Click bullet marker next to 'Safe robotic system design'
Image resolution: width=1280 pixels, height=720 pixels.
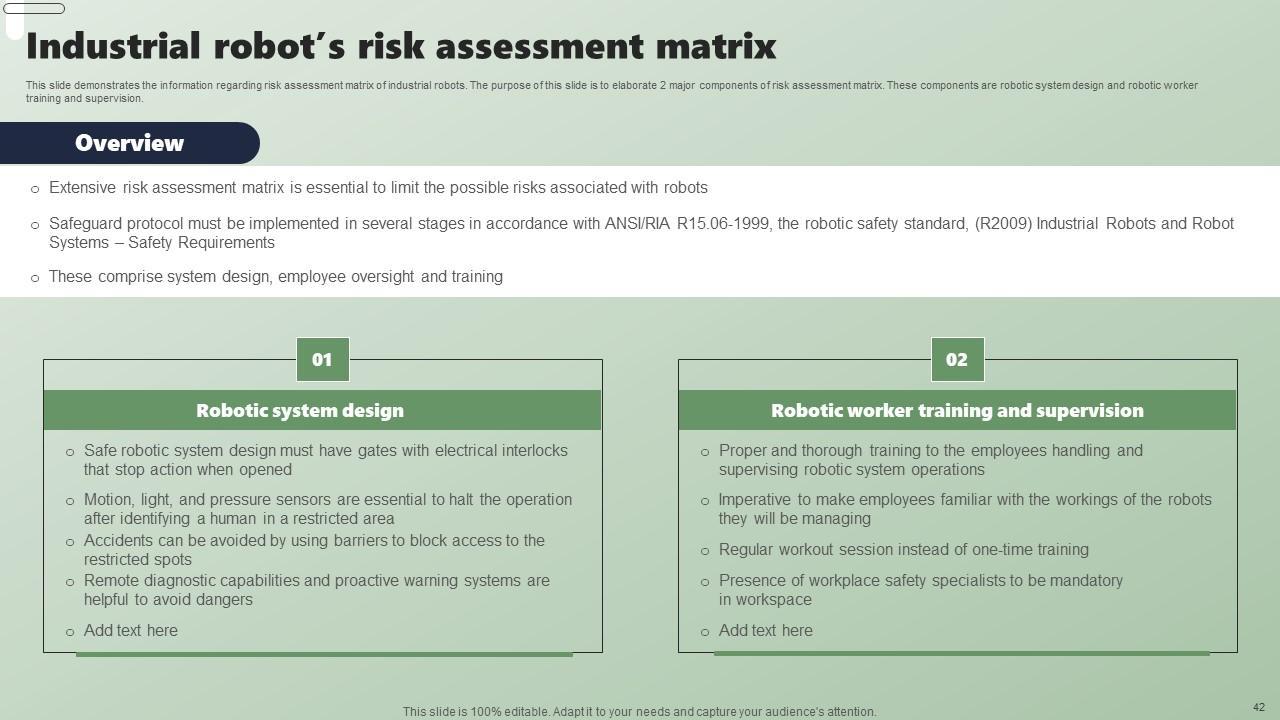(x=70, y=452)
